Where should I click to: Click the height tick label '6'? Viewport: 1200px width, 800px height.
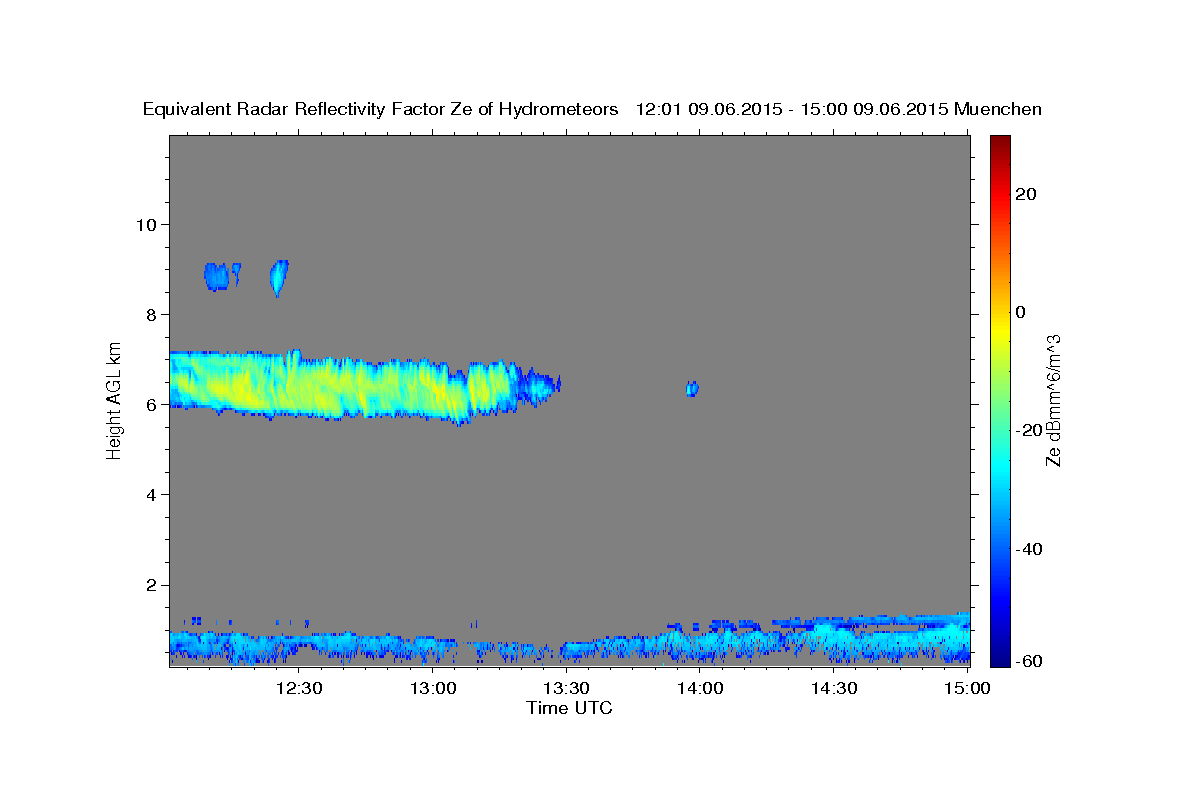pyautogui.click(x=151, y=404)
